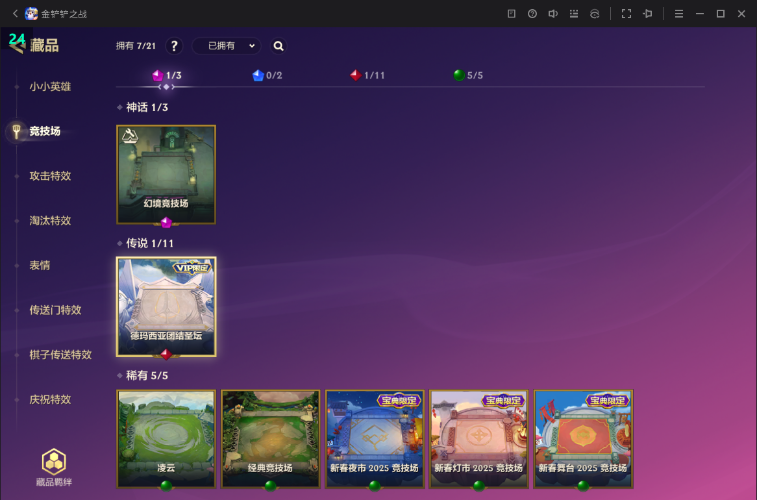Select 新春舞台 2025 竞技场 card
Image resolution: width=757 pixels, height=500 pixels.
[x=583, y=439]
